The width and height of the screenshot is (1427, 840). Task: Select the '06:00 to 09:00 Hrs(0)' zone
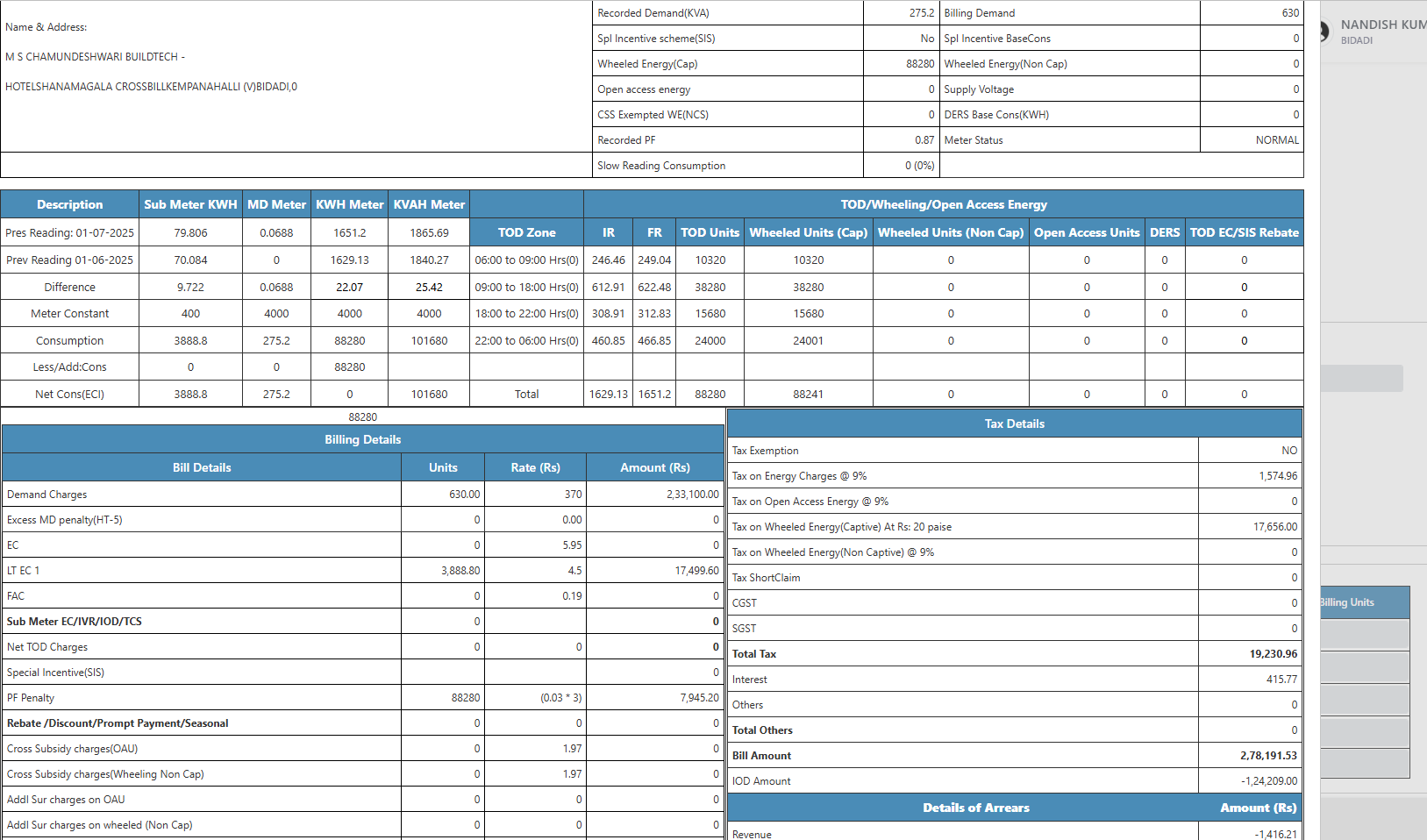[x=526, y=260]
